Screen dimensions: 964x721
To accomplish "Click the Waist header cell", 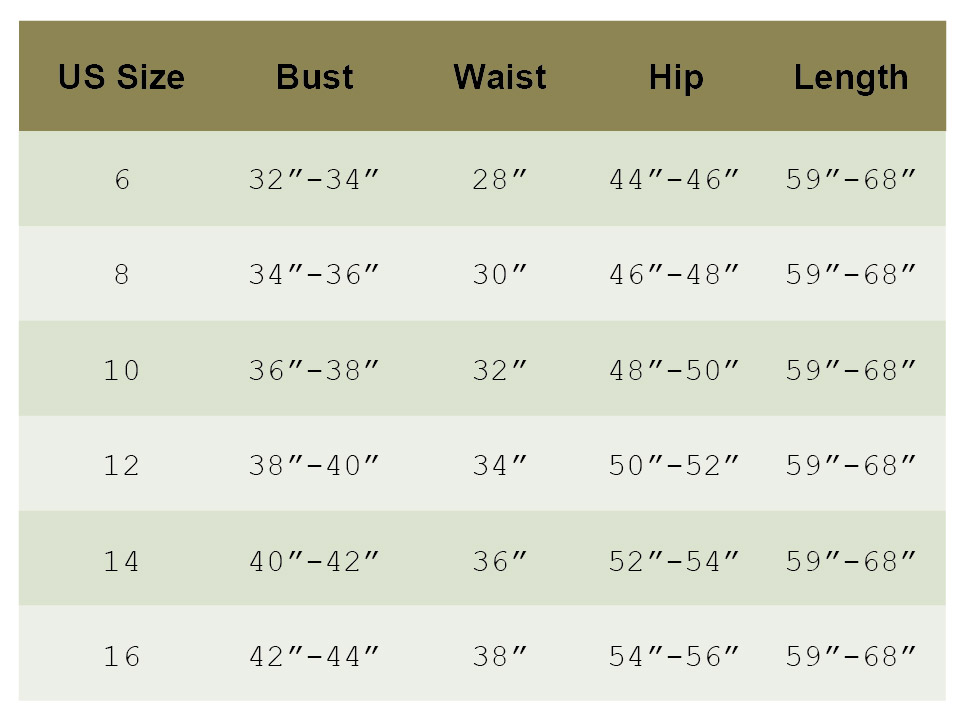I will point(499,77).
